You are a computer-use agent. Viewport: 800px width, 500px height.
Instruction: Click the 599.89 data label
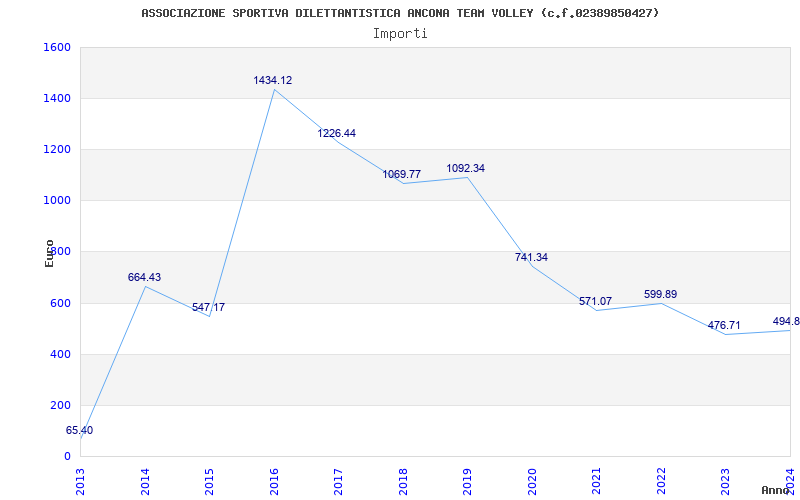click(660, 295)
